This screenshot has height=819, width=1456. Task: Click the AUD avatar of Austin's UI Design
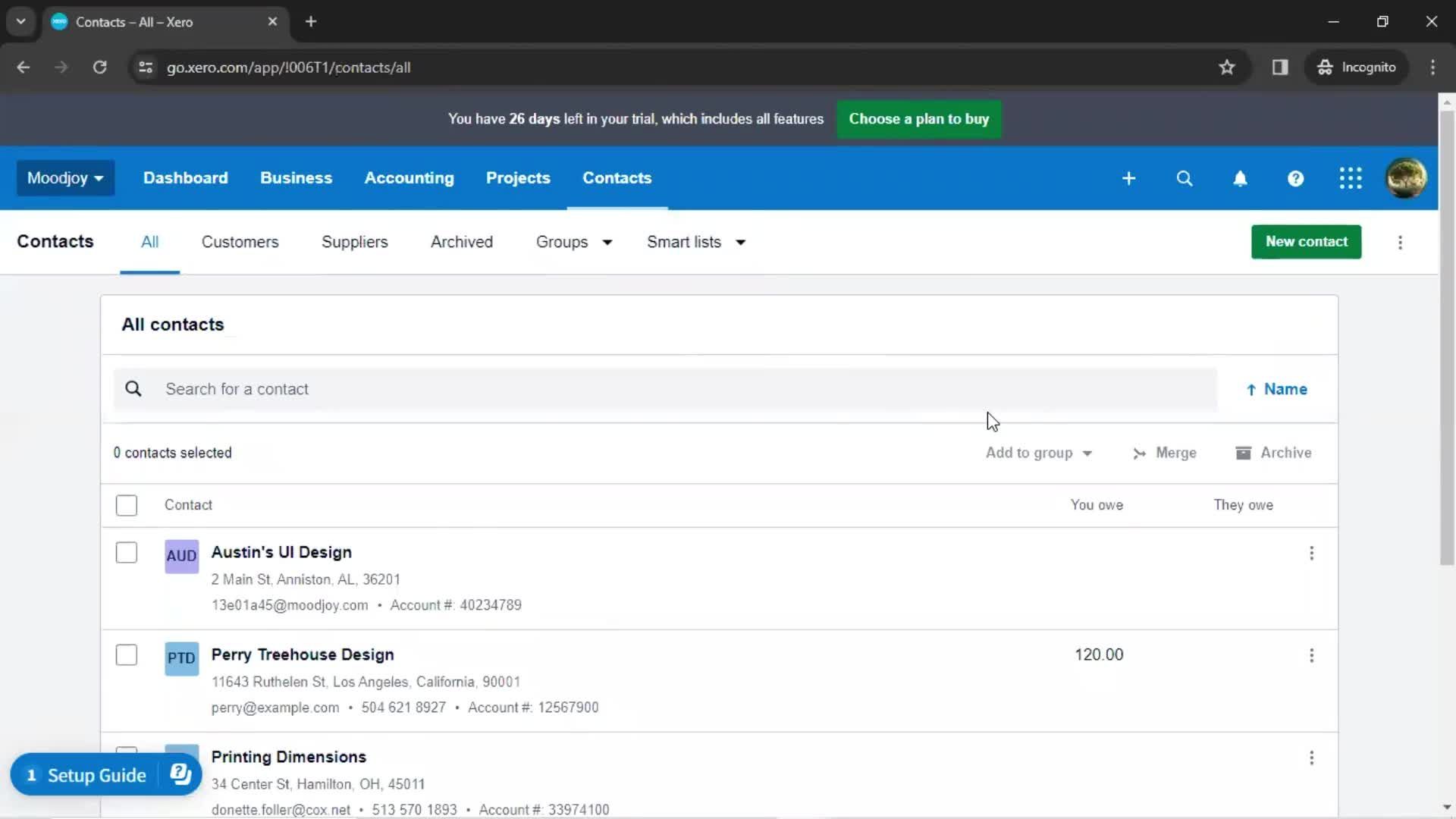coord(181,556)
